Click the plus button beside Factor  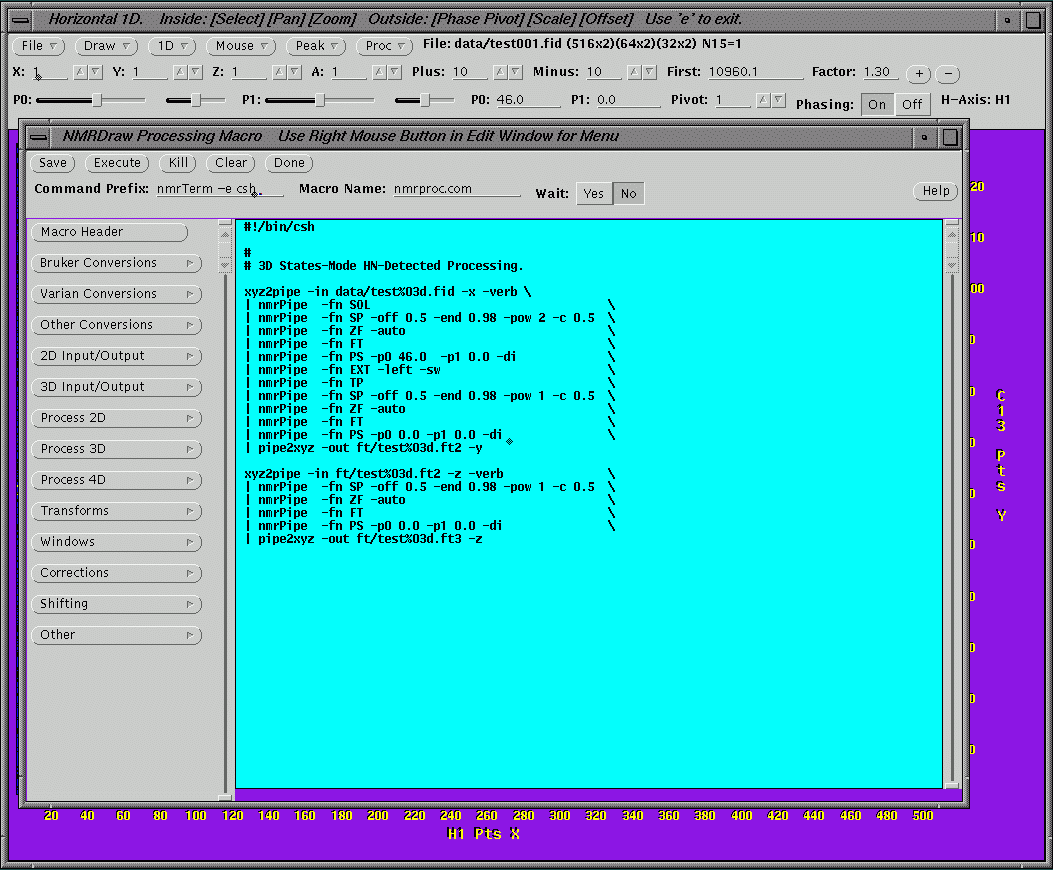click(x=919, y=73)
